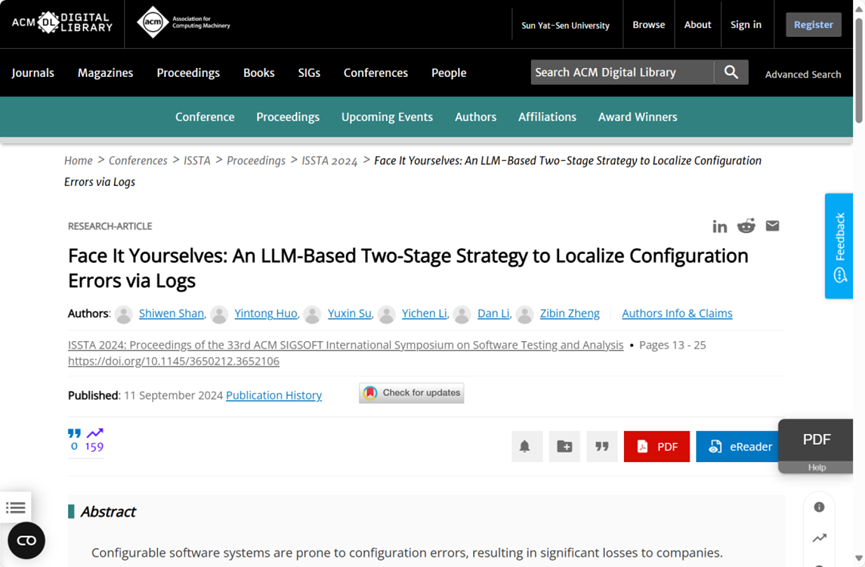Viewport: 865px width, 567px height.
Task: Open the Proceedings top menu
Action: [188, 73]
